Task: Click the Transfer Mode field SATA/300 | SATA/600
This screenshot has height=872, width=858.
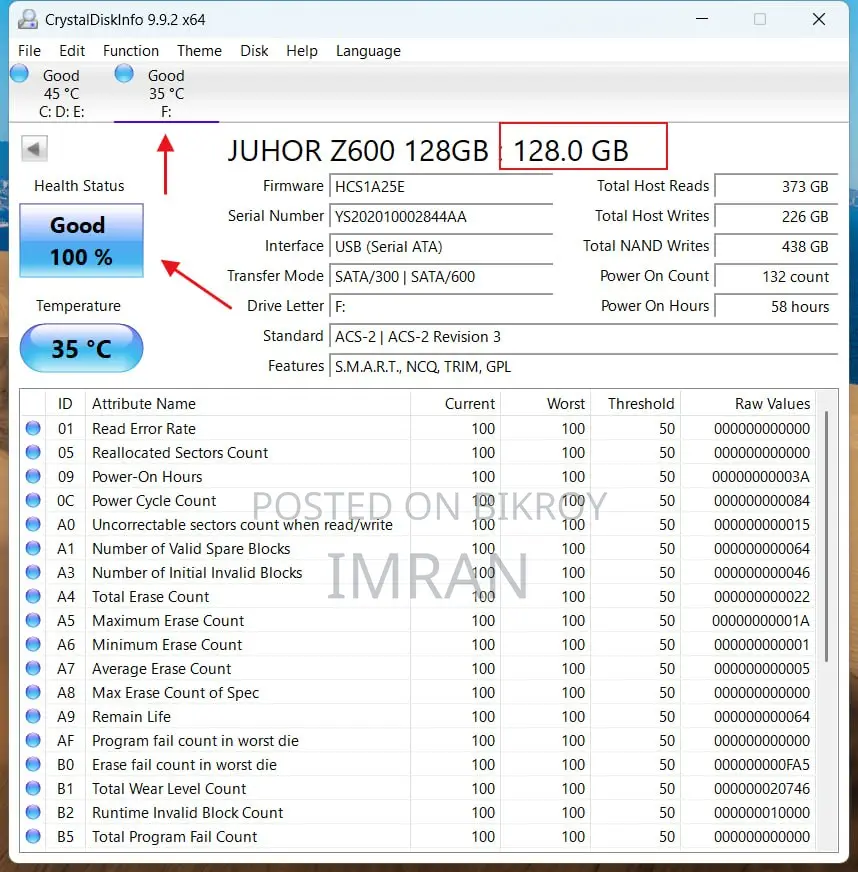Action: (441, 276)
